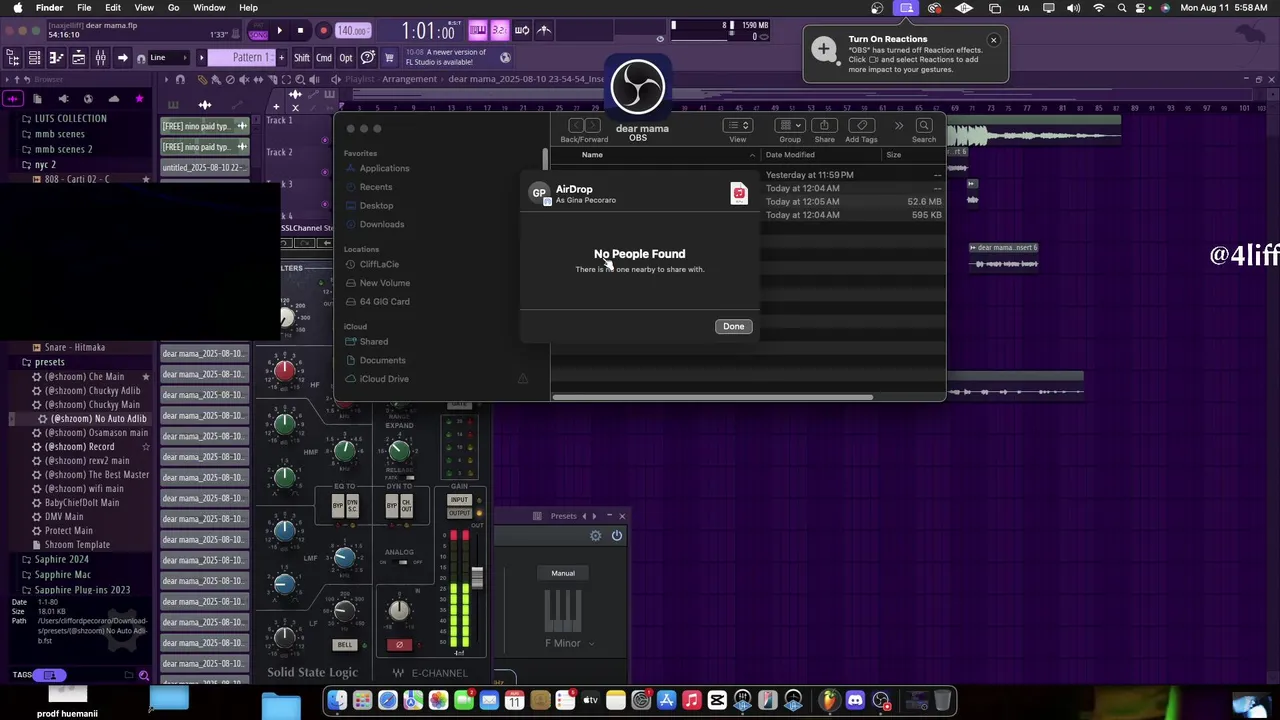Start playback with FL Studio play button

(x=279, y=31)
